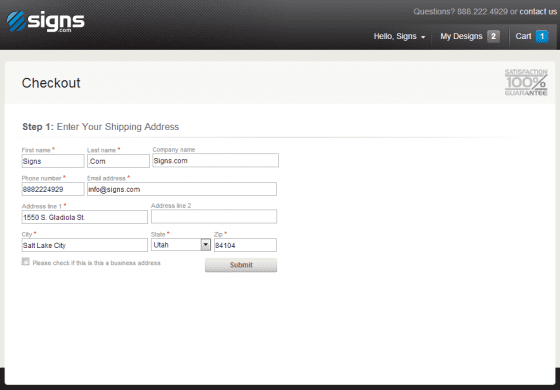Click the 'Step 1: Enter Your Shipping Address' heading
The width and height of the screenshot is (560, 390).
point(101,127)
